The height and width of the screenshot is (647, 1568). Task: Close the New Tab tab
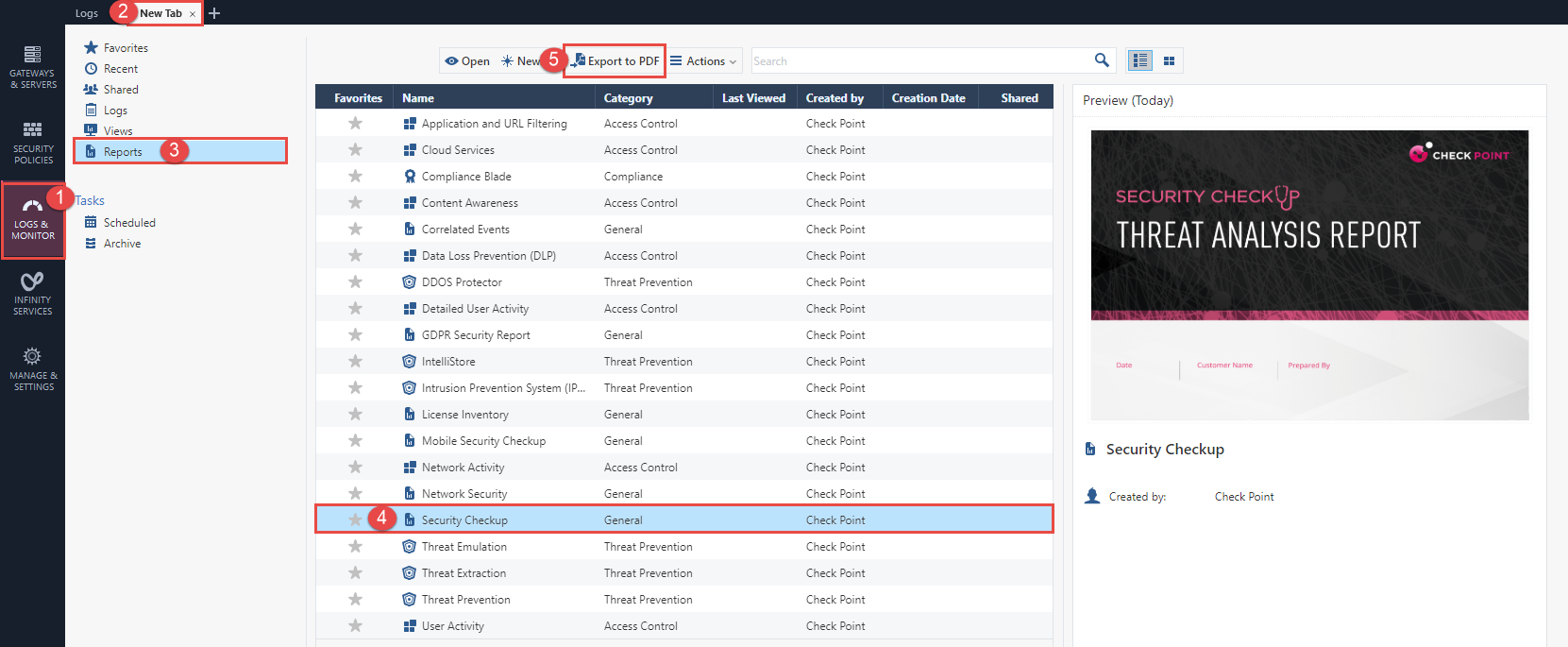pos(193,14)
